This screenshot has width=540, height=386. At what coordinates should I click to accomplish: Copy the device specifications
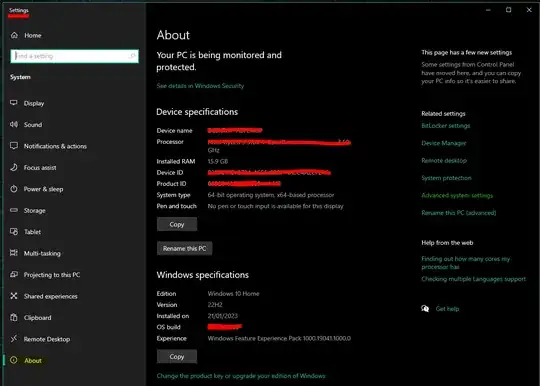coord(177,224)
